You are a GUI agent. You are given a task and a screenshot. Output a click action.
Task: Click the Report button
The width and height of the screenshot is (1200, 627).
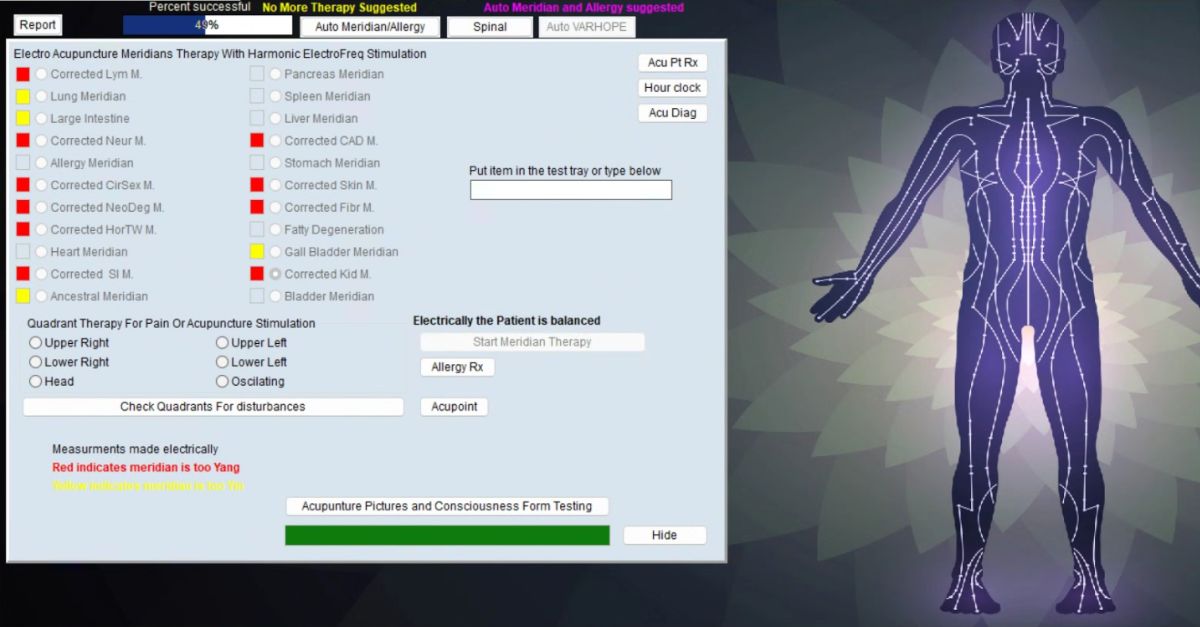point(38,25)
